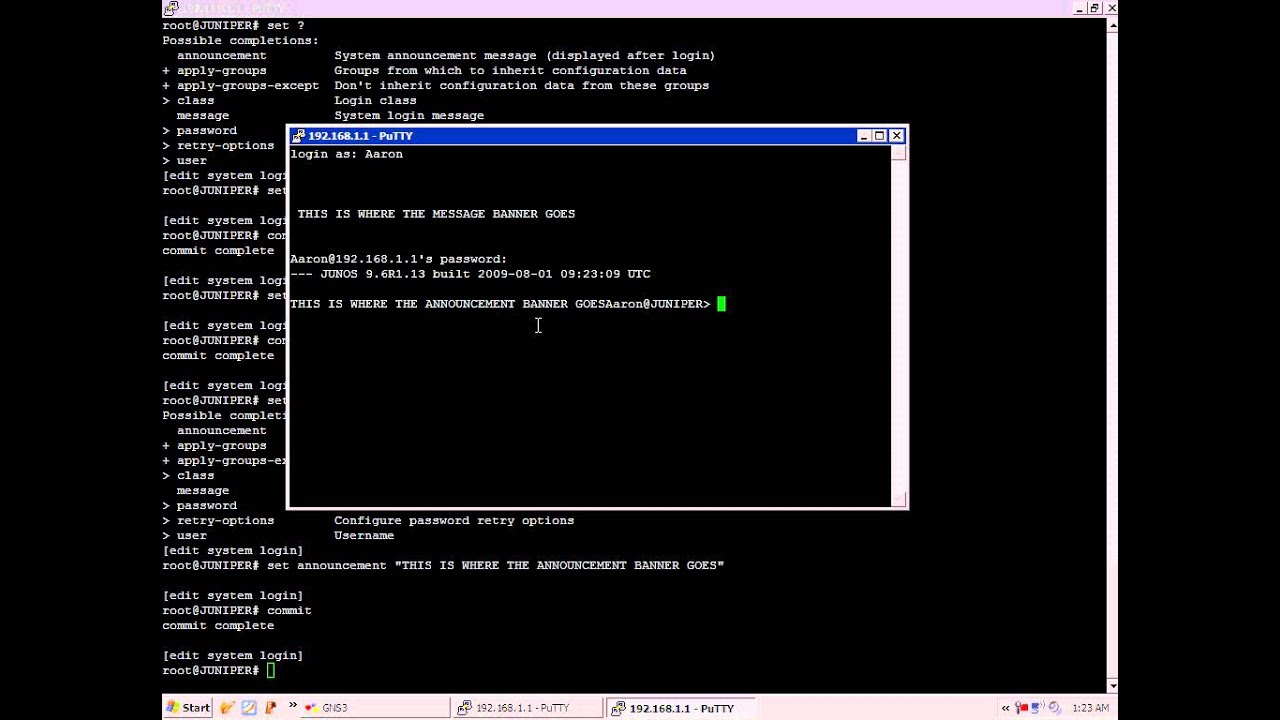Click 'Groups from which to inherit configuration data'
Viewport: 1280px width, 720px height.
pos(510,70)
